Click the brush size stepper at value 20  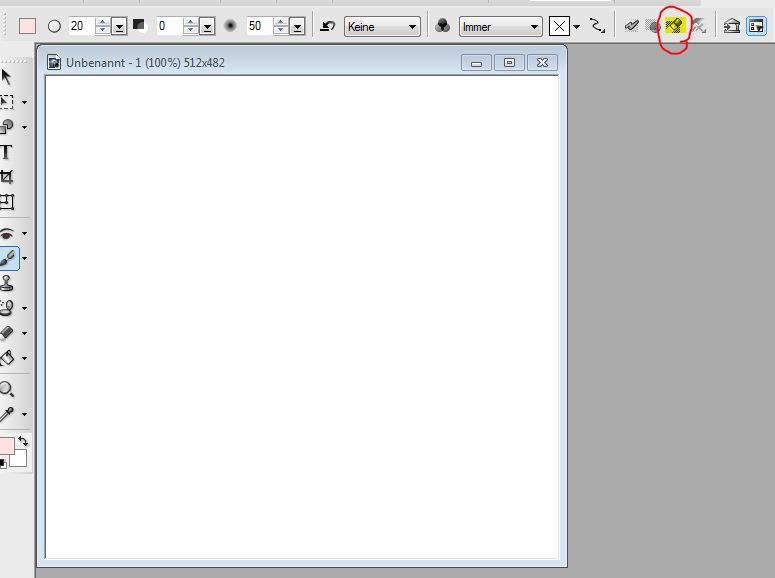coord(102,26)
